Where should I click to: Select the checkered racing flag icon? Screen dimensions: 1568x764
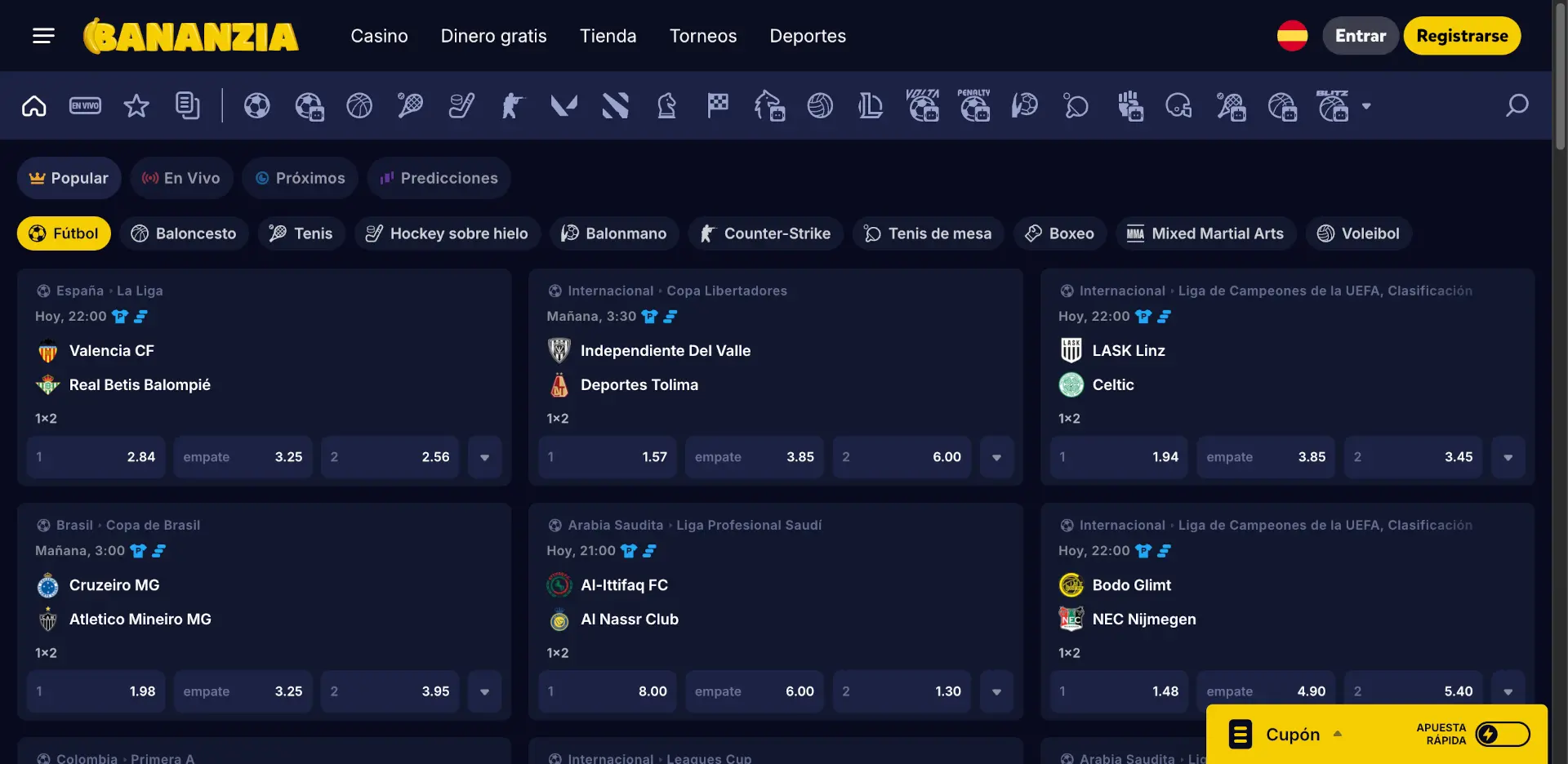coord(718,105)
